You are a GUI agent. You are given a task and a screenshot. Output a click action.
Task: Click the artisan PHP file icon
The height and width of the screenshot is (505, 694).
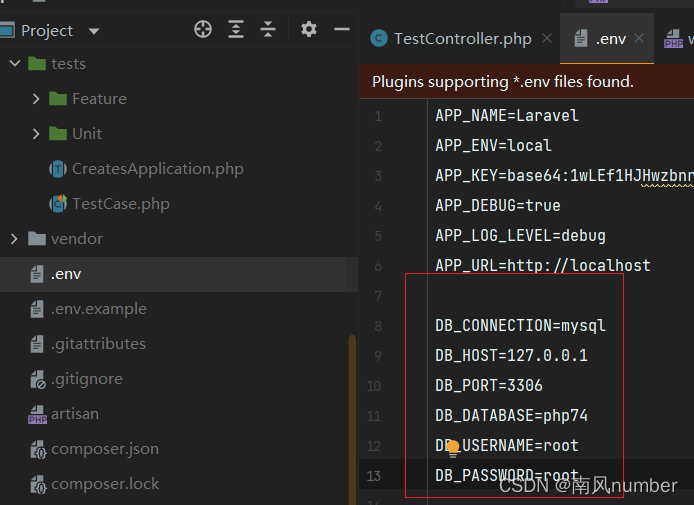pyautogui.click(x=38, y=415)
